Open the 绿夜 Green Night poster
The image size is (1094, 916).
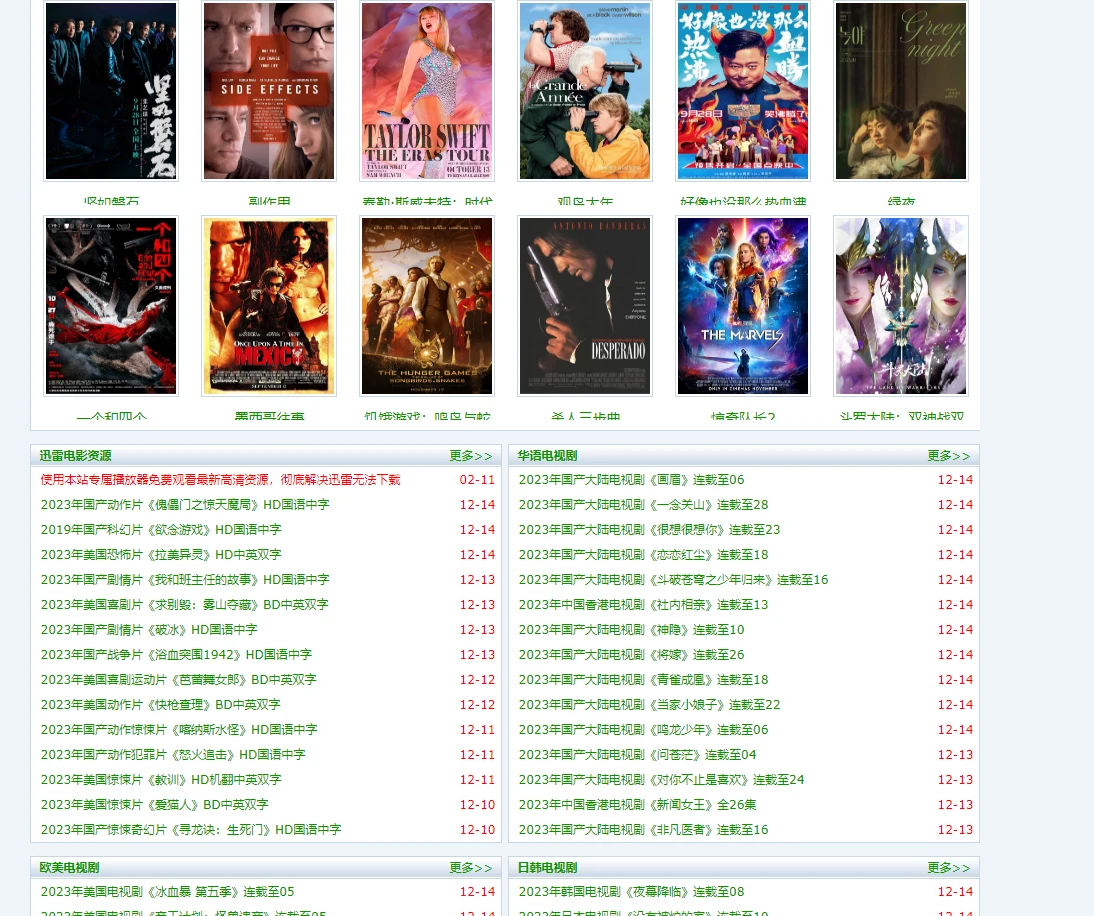point(901,90)
